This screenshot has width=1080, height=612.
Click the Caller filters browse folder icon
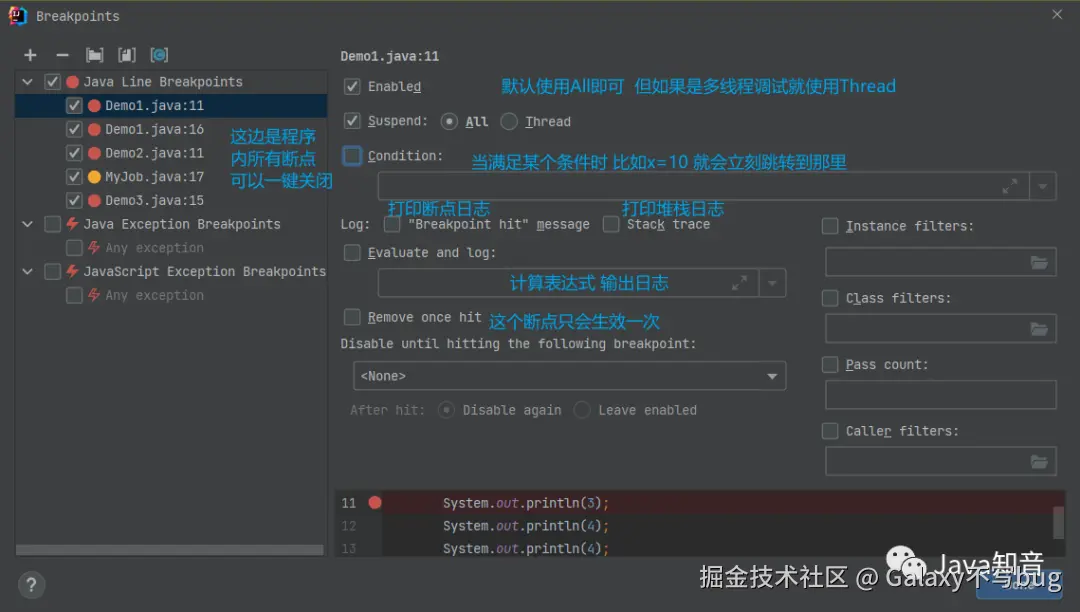click(1039, 461)
